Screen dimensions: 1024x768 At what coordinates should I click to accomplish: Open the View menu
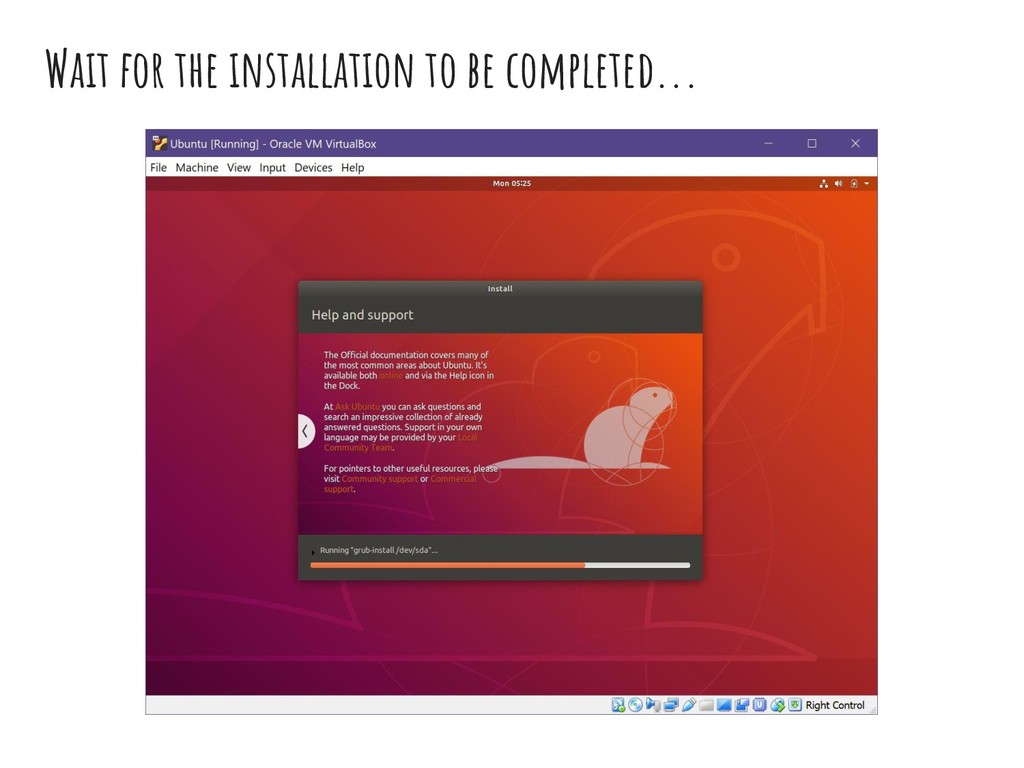pos(238,168)
